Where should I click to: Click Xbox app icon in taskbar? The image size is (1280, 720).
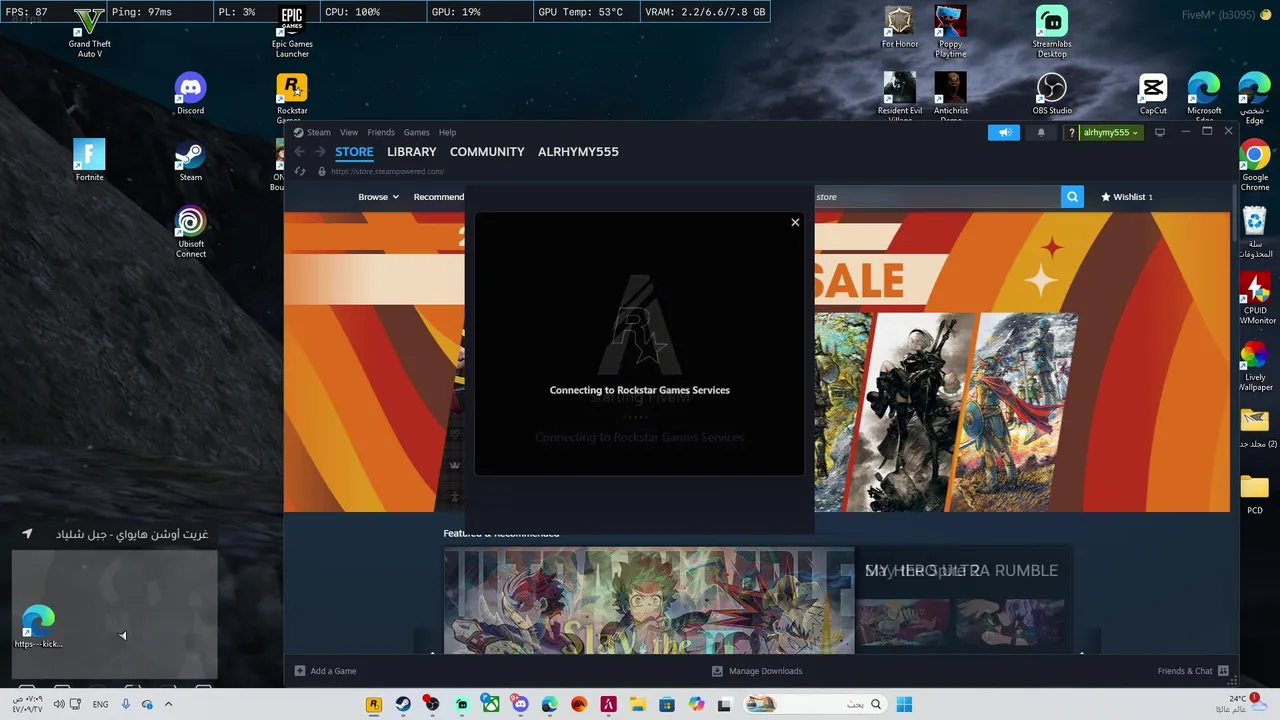click(491, 704)
